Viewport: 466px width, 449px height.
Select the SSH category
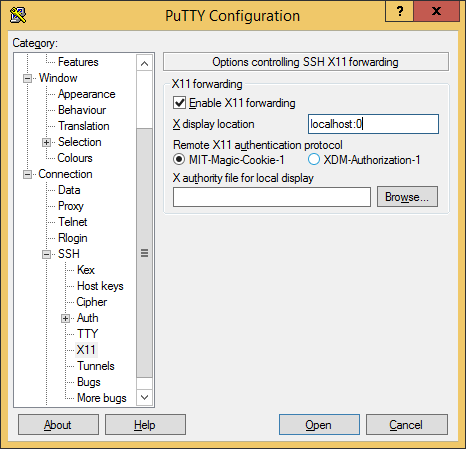tap(69, 254)
